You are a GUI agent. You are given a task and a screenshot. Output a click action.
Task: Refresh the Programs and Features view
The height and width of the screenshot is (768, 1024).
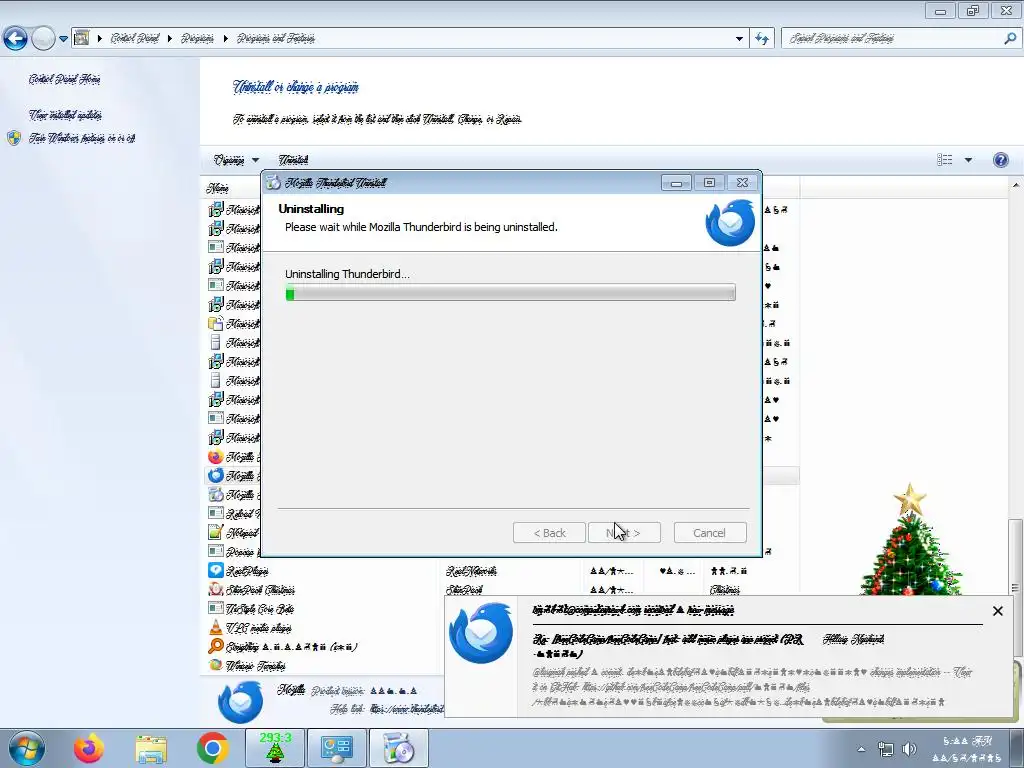(762, 39)
